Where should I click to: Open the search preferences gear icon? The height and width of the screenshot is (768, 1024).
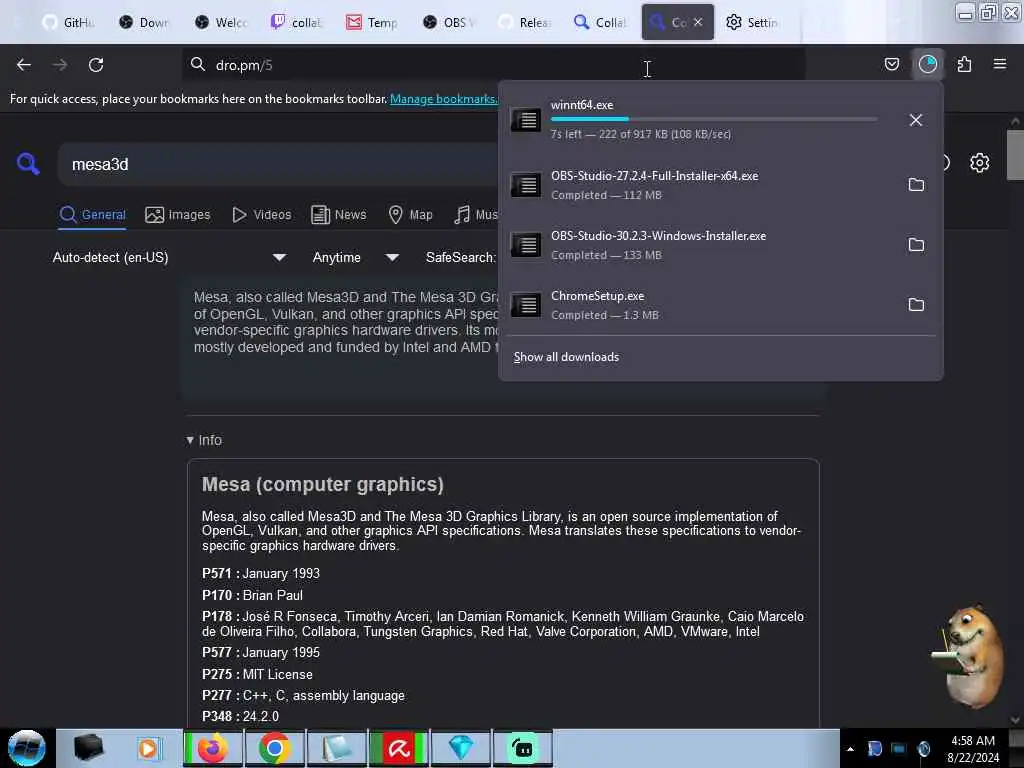coord(979,163)
